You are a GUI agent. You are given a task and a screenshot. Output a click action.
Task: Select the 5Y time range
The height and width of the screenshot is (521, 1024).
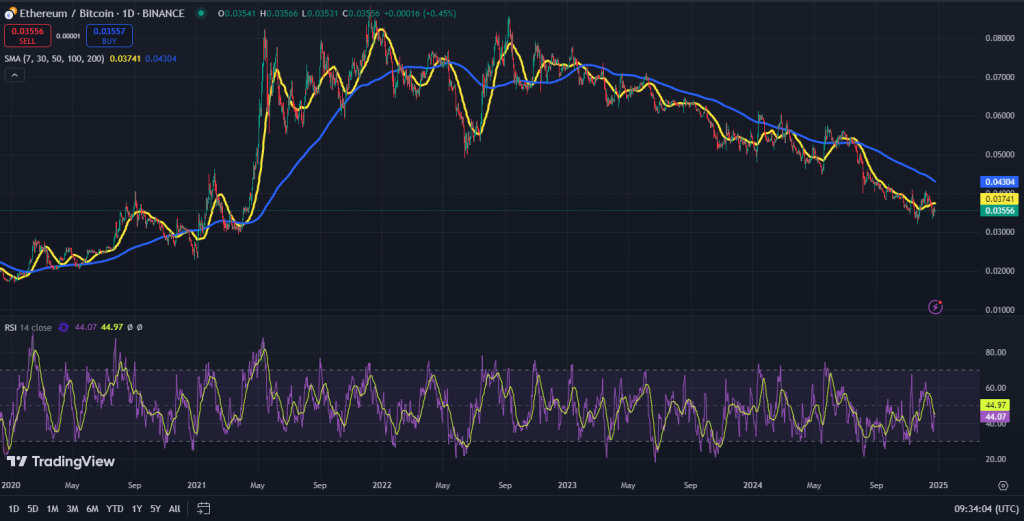point(155,509)
